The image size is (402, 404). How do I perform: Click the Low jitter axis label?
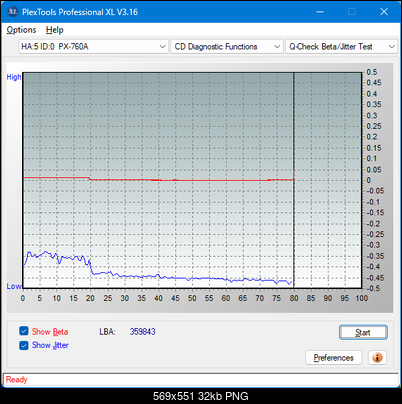(14, 286)
